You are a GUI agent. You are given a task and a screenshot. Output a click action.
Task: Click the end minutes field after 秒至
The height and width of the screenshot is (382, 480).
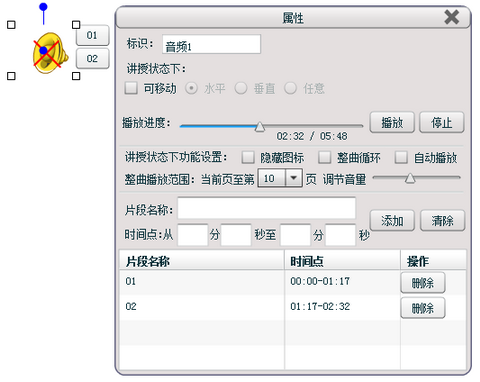click(295, 235)
